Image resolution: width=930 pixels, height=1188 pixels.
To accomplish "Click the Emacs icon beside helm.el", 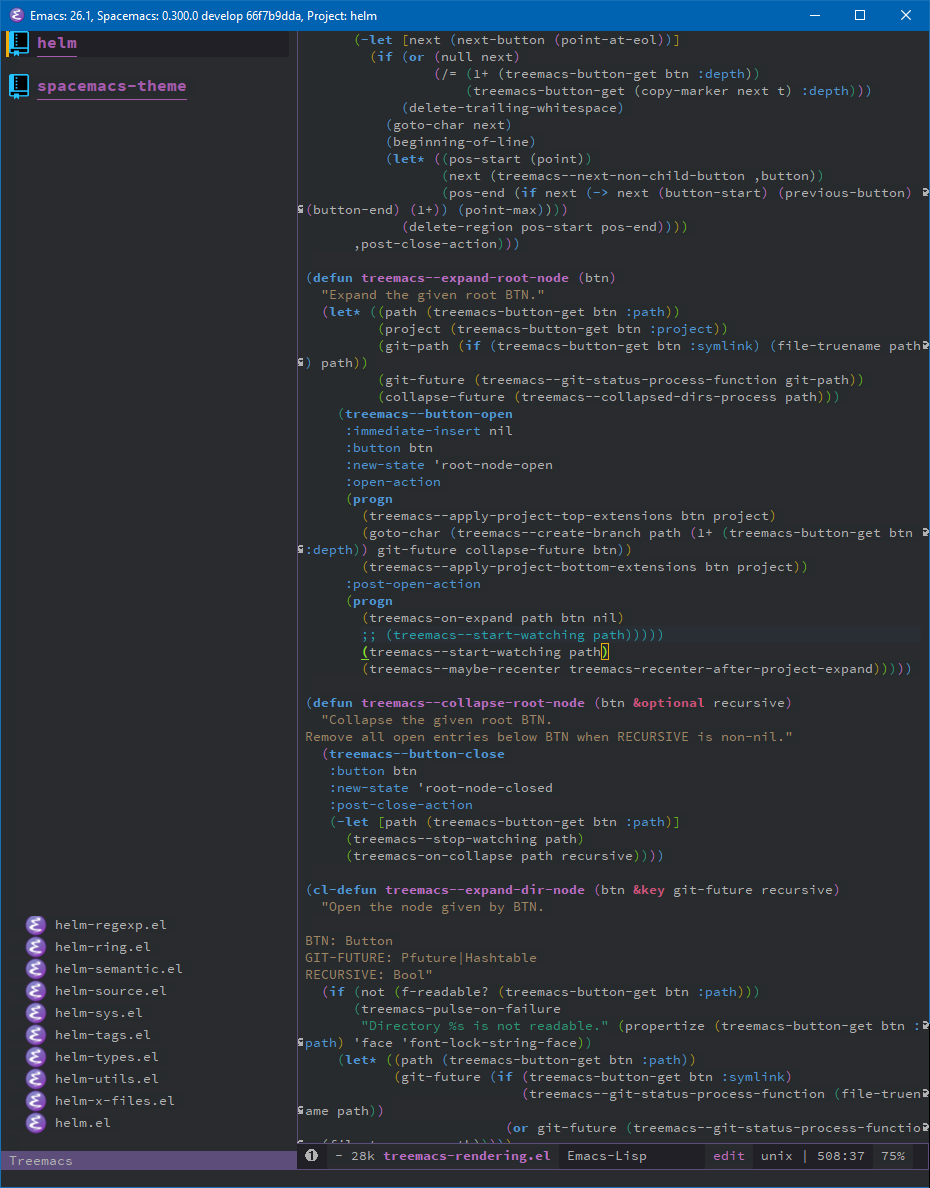I will (x=36, y=1123).
